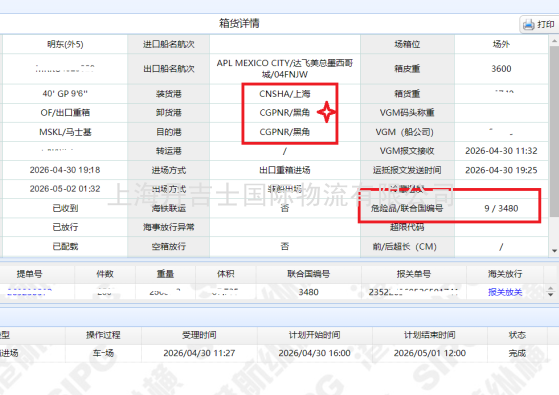The width and height of the screenshot is (559, 395).
Task: Click the MSKL/马士基 carrier cell
Action: click(65, 132)
